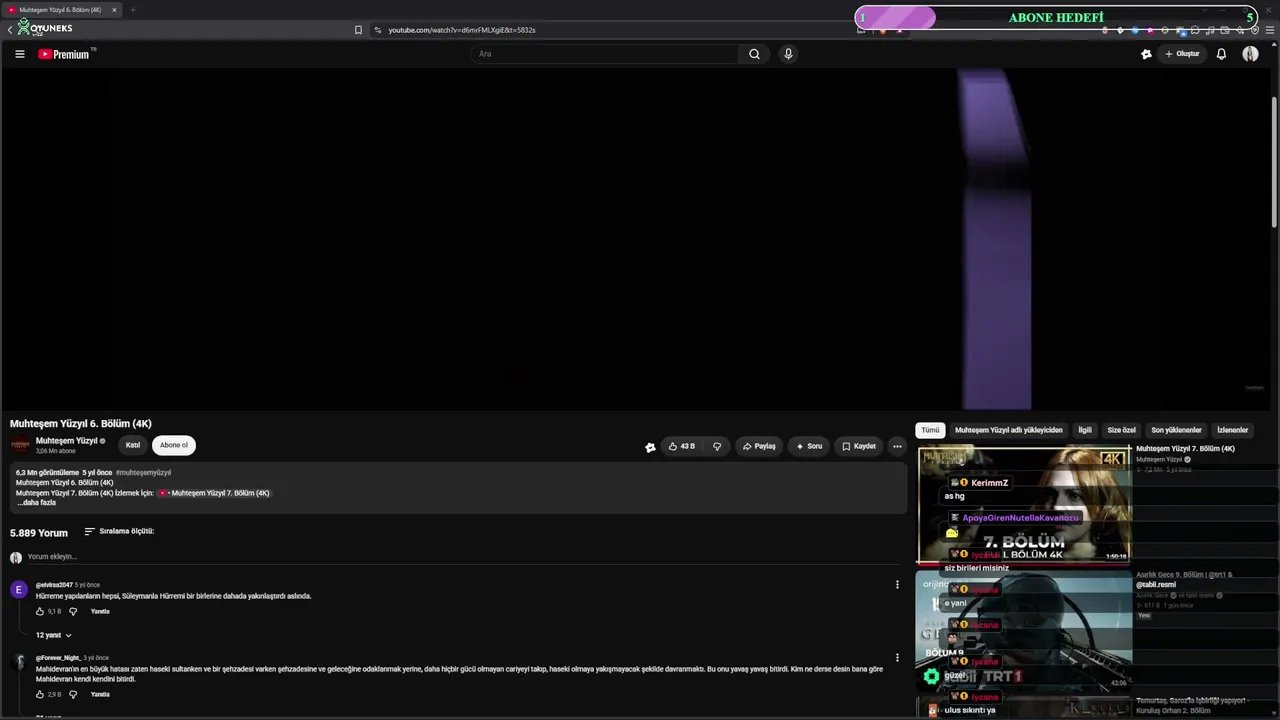Screen dimensions: 1280x720
Task: Expand description with ...daha fazla
Action: 36,503
